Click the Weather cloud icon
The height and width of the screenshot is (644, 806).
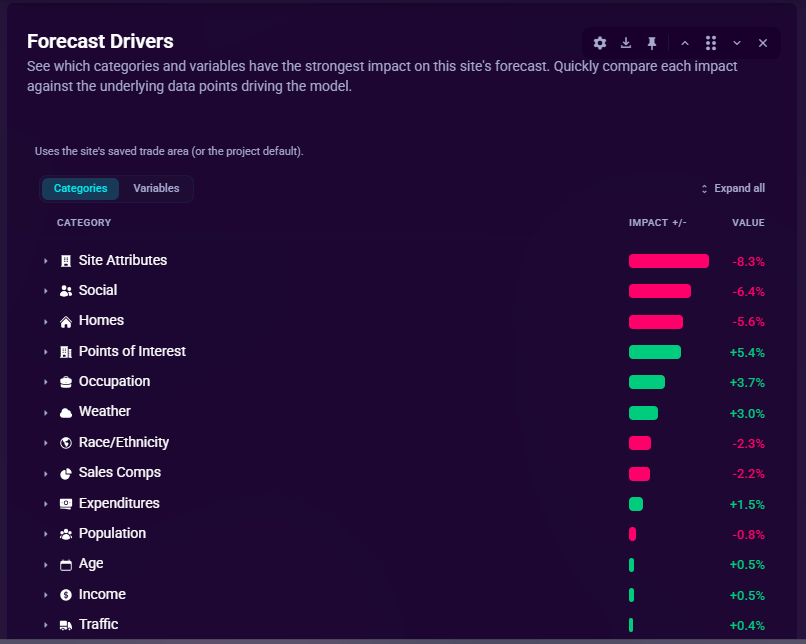66,413
